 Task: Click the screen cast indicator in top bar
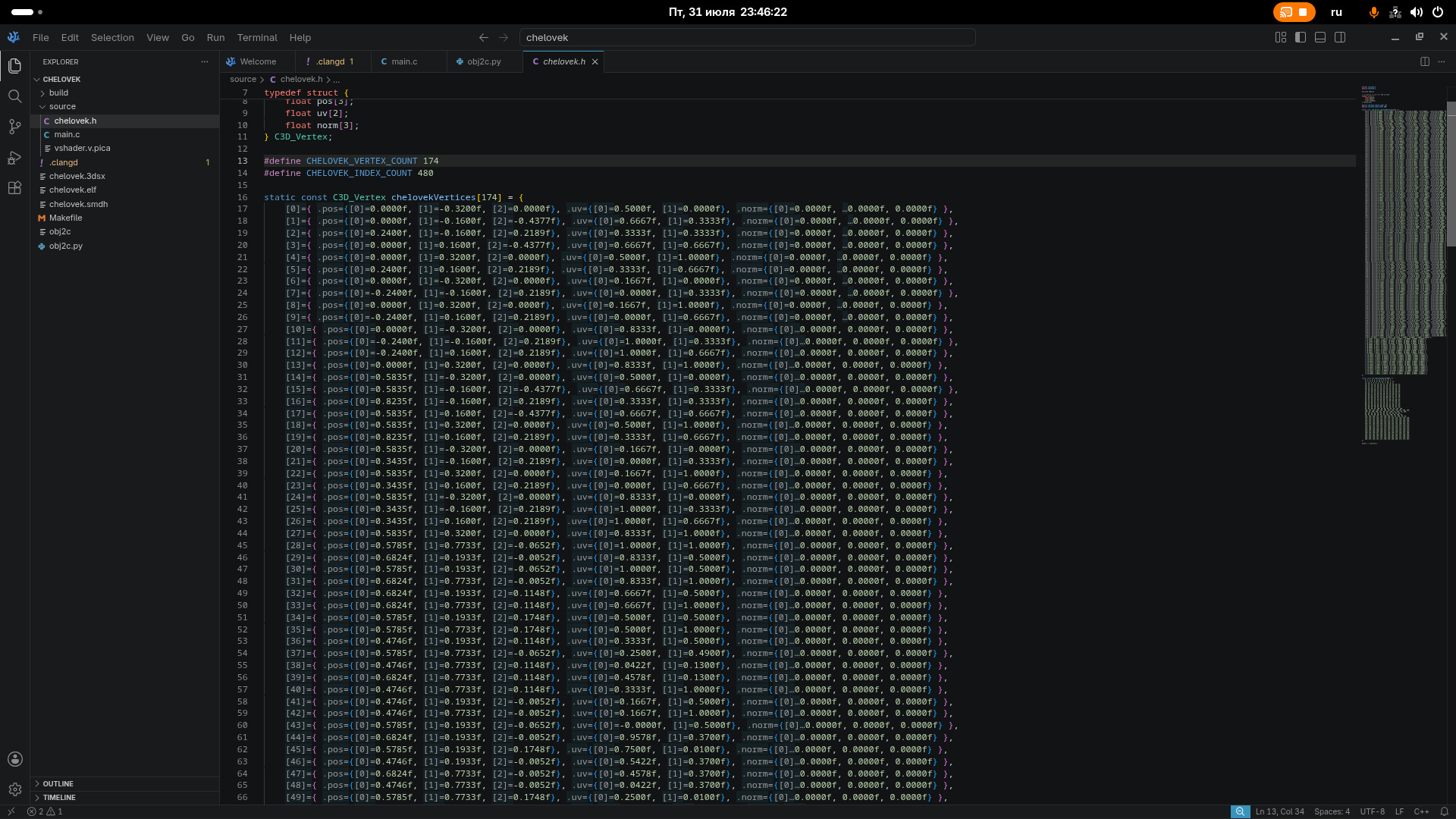(1294, 12)
